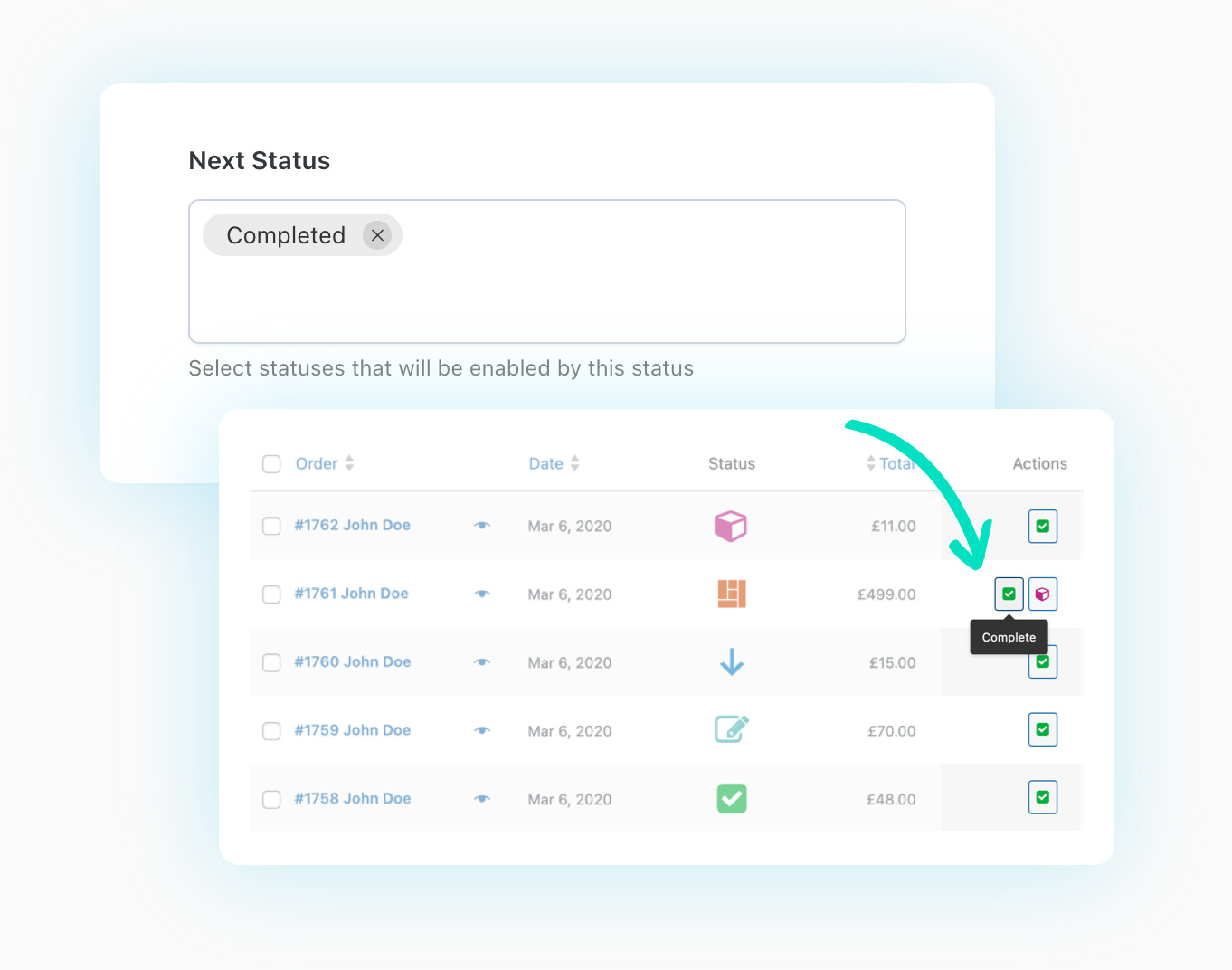
Task: Select all orders using the header checkbox
Action: tap(271, 463)
